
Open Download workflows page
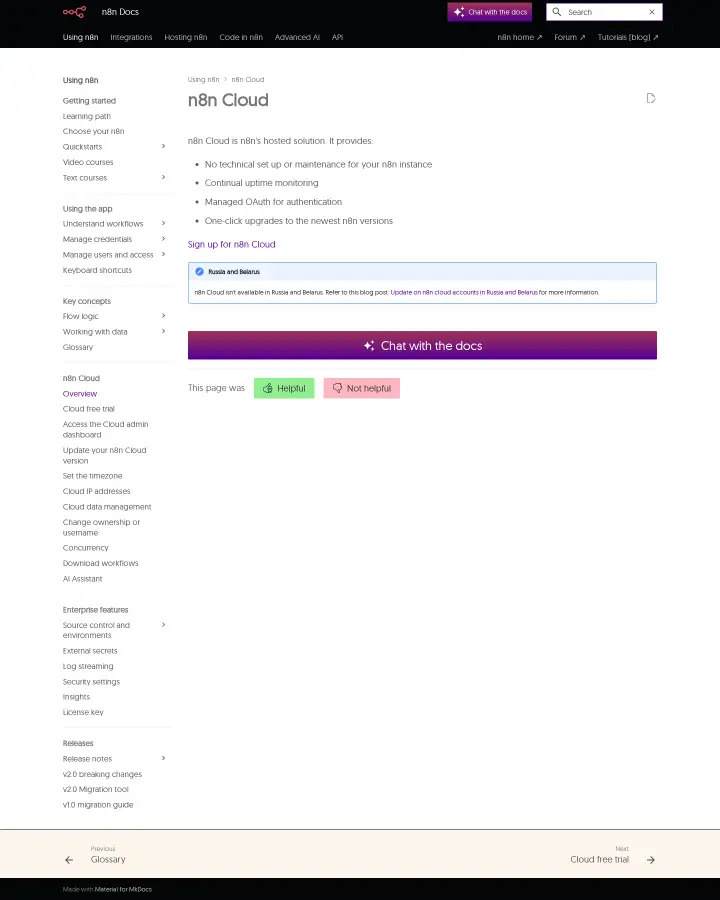click(x=100, y=564)
